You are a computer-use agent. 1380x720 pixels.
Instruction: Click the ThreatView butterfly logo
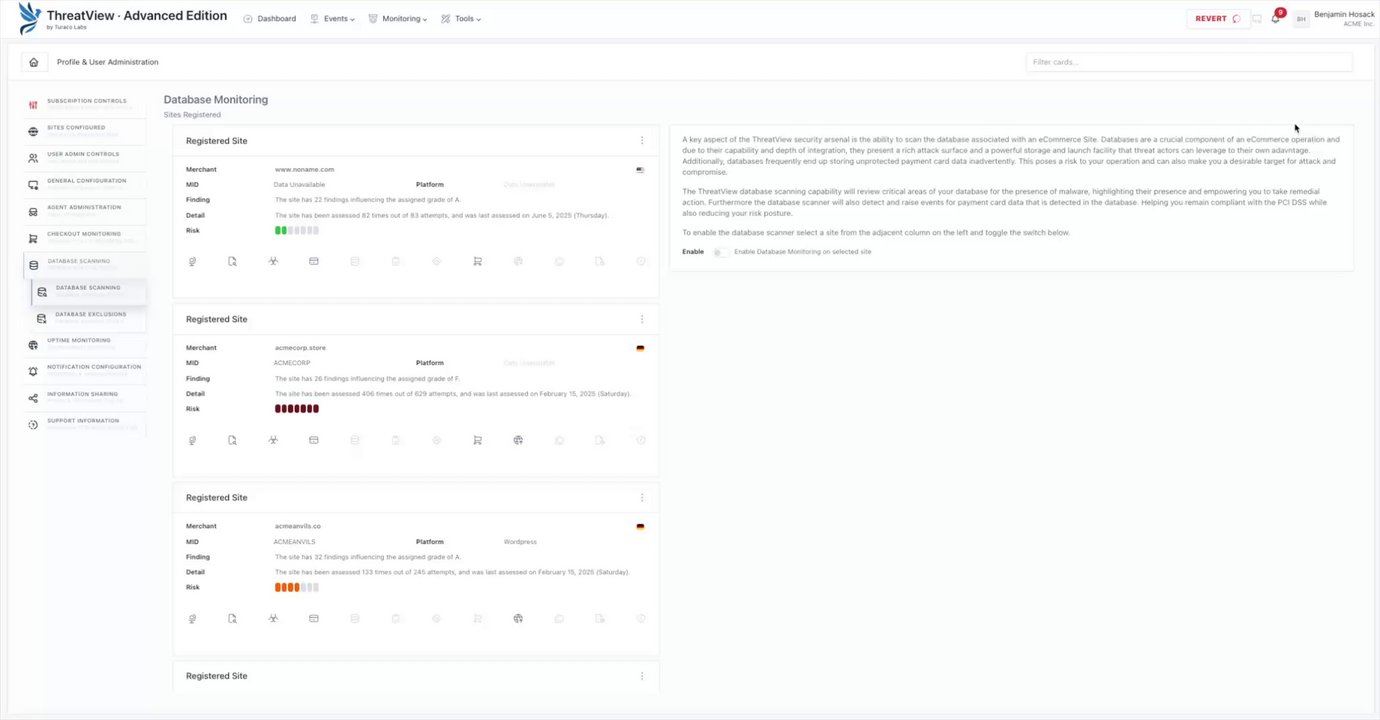[x=30, y=17]
